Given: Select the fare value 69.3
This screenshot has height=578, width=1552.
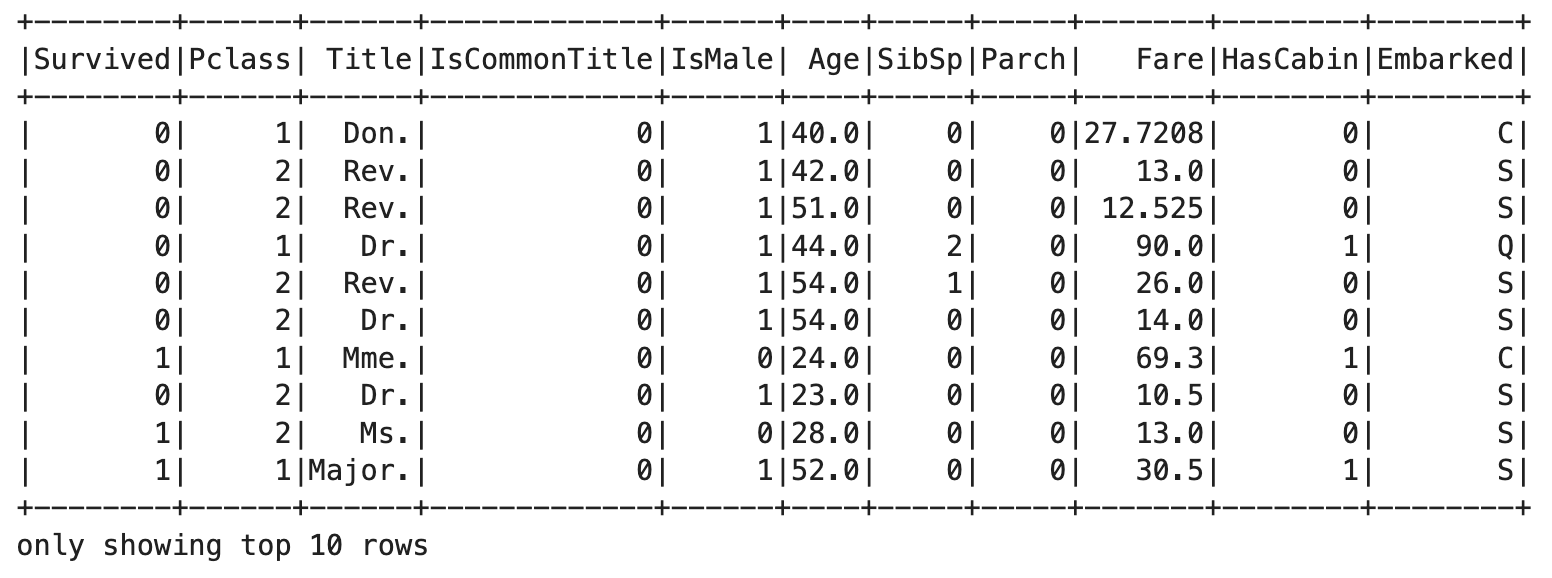Looking at the screenshot, I should [1169, 358].
